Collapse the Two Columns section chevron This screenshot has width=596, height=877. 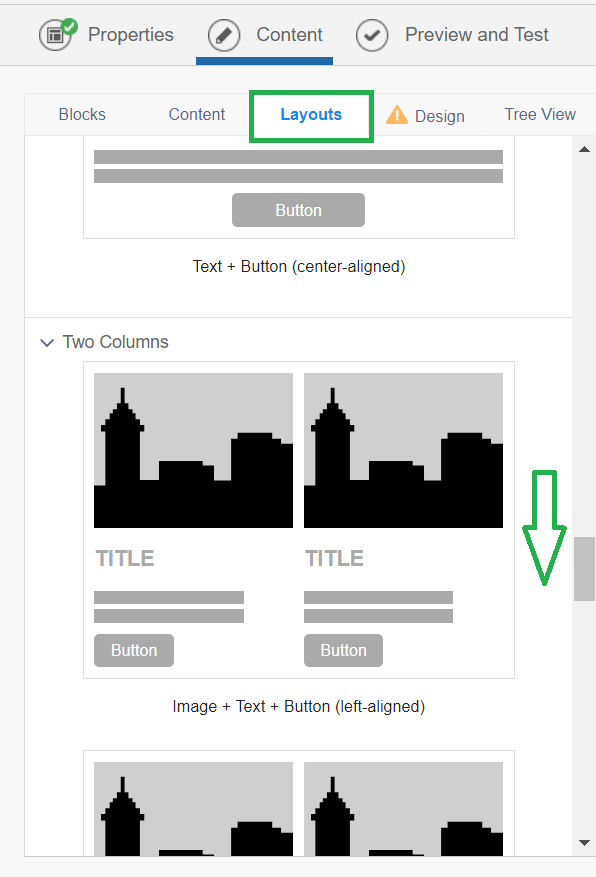click(x=48, y=342)
